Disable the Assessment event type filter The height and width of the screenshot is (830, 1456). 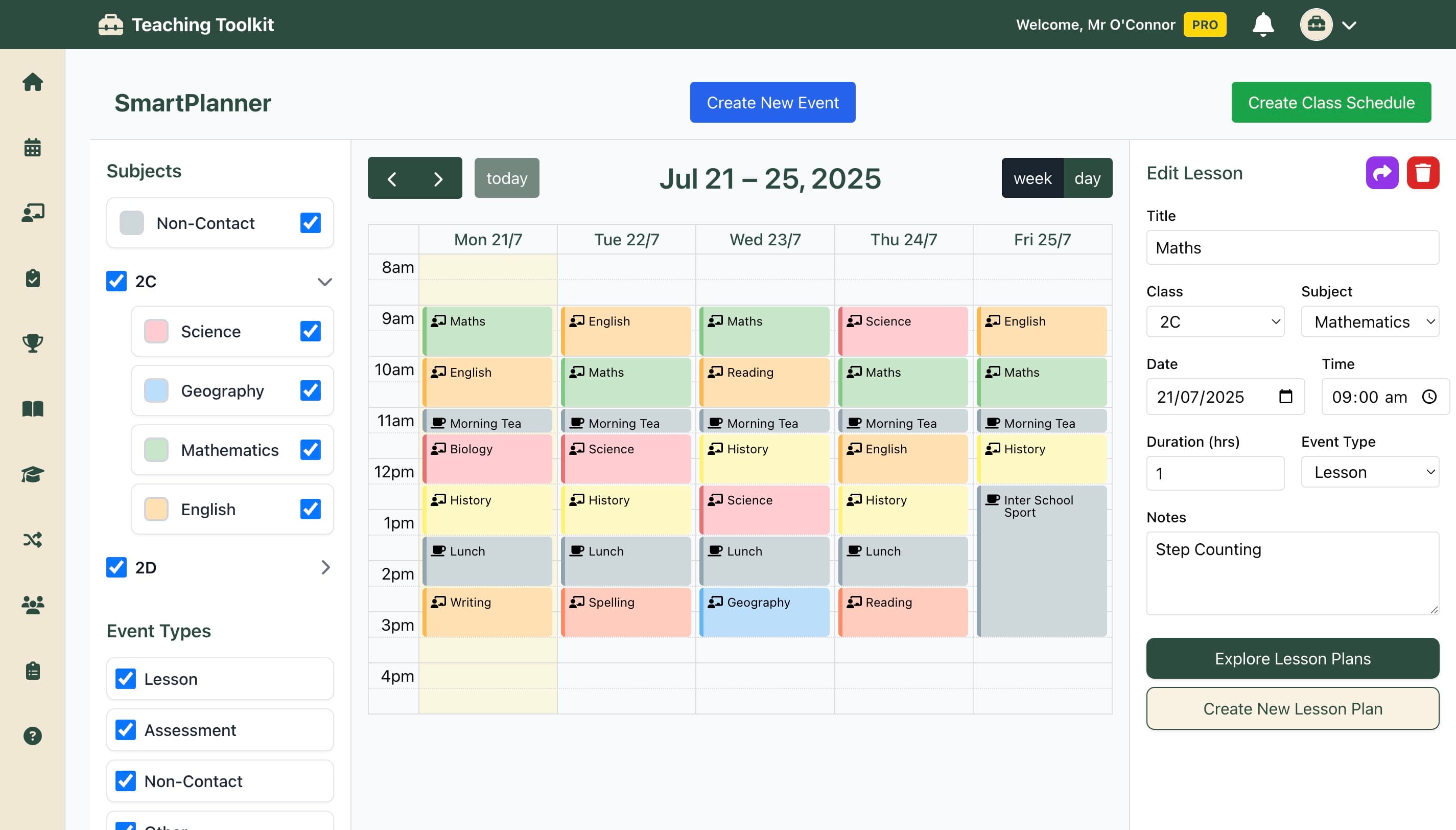(x=125, y=730)
